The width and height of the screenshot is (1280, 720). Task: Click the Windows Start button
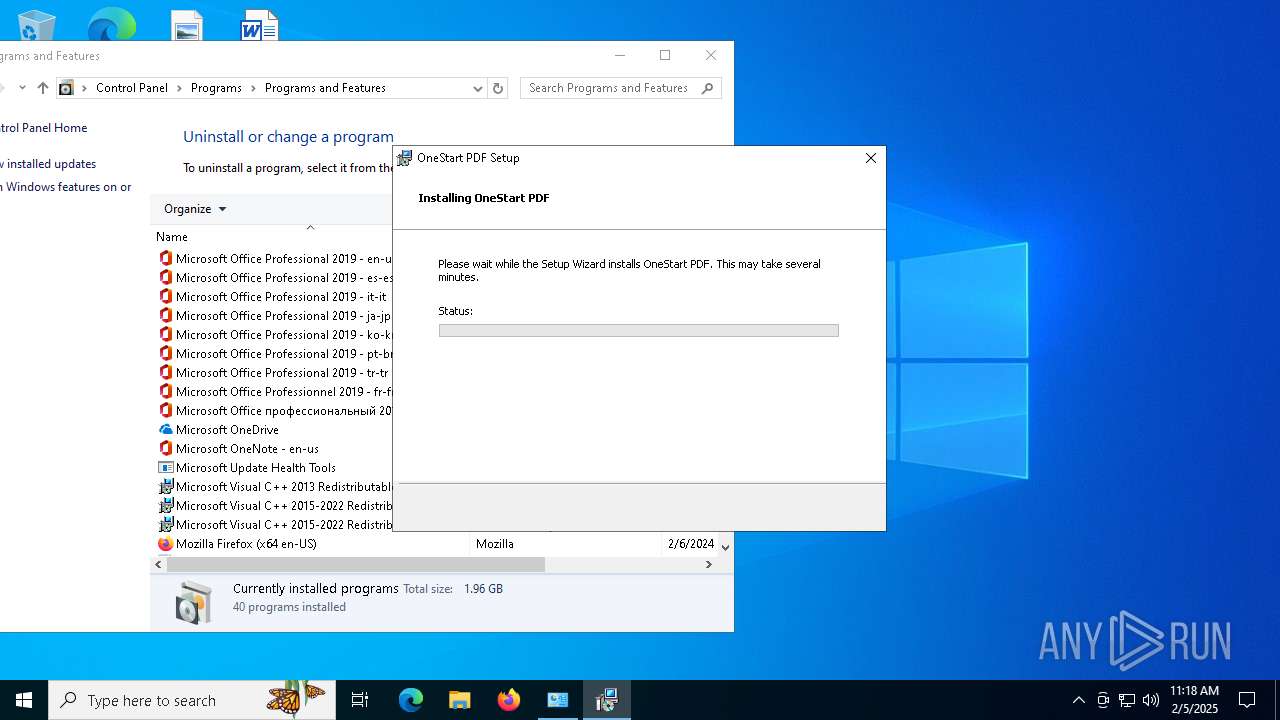tap(24, 700)
